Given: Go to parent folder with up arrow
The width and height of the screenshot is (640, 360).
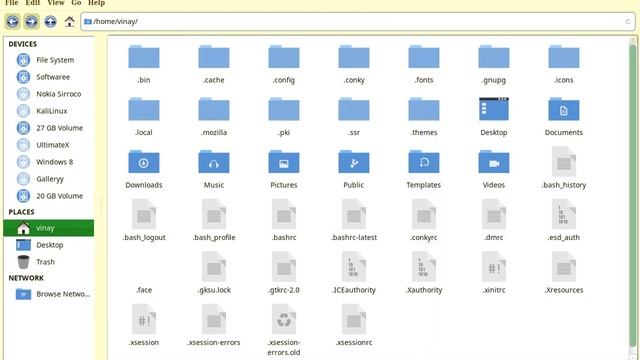Looking at the screenshot, I should pyautogui.click(x=50, y=21).
